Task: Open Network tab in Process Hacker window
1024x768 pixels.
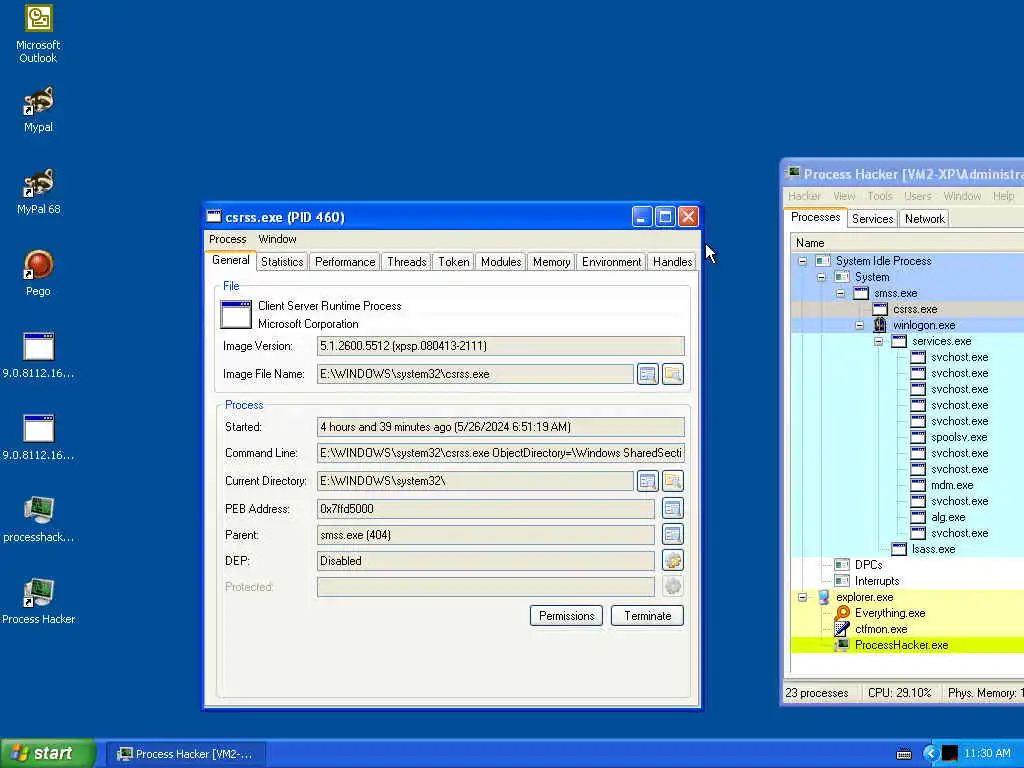Action: tap(924, 219)
